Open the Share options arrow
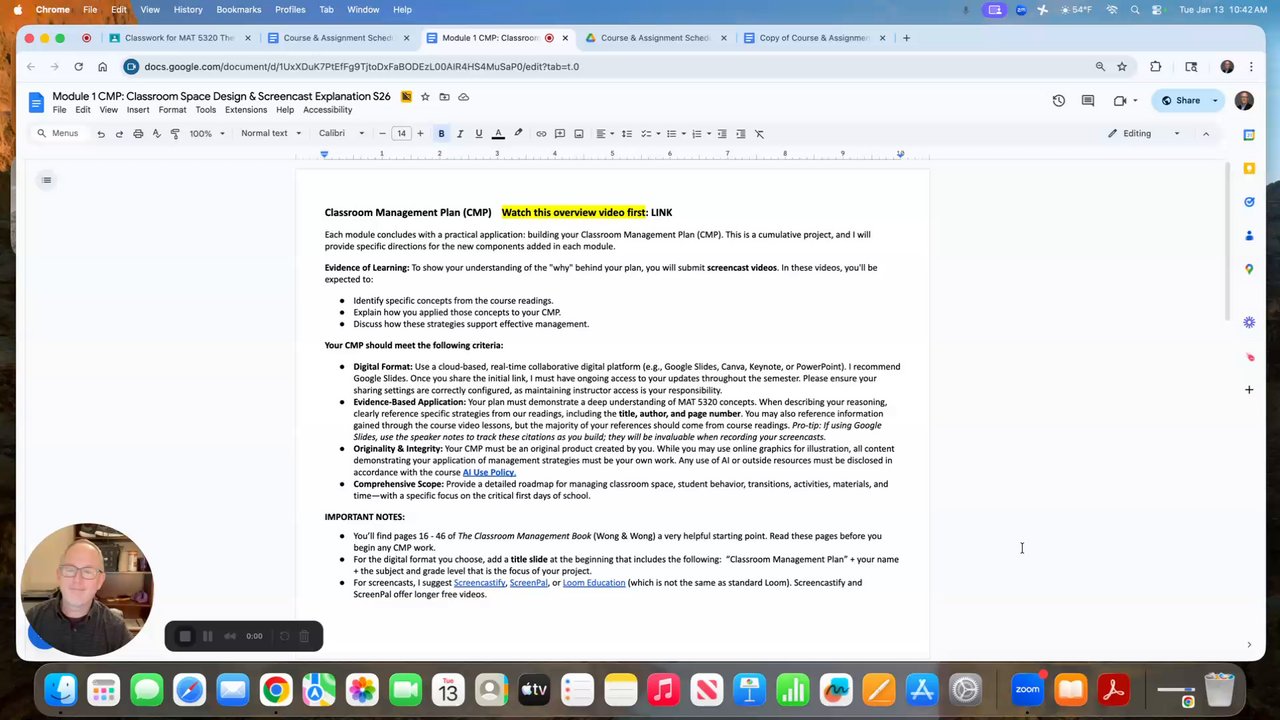The height and width of the screenshot is (720, 1280). pos(1215,100)
